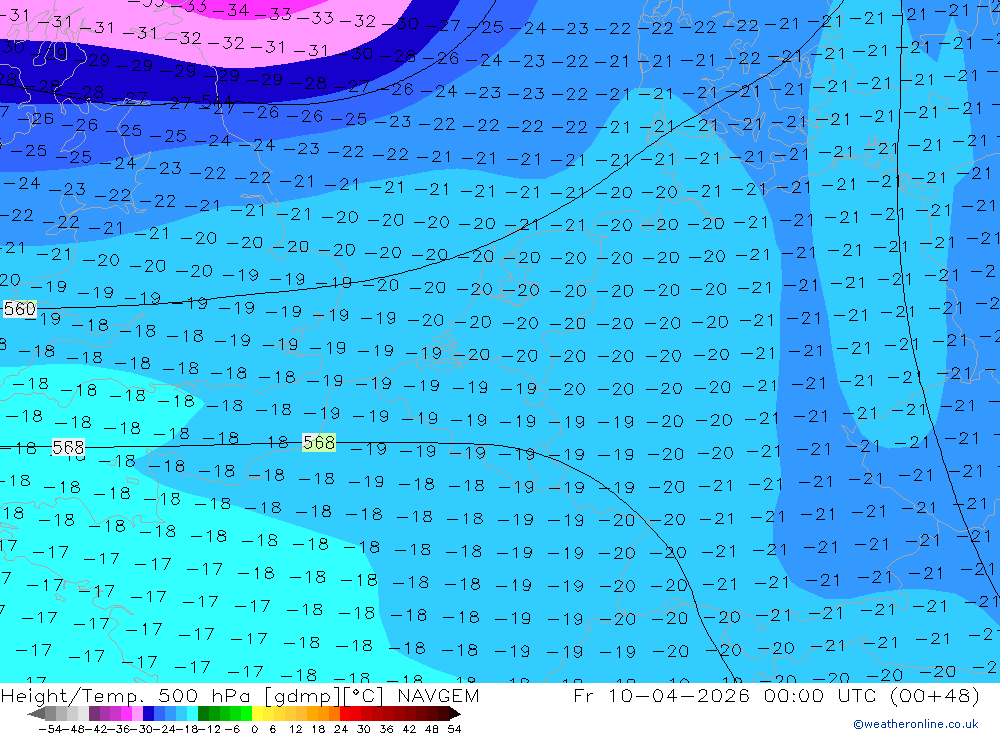The image size is (1000, 733).
Task: Click the 0 label under color scale
Action: point(254,729)
